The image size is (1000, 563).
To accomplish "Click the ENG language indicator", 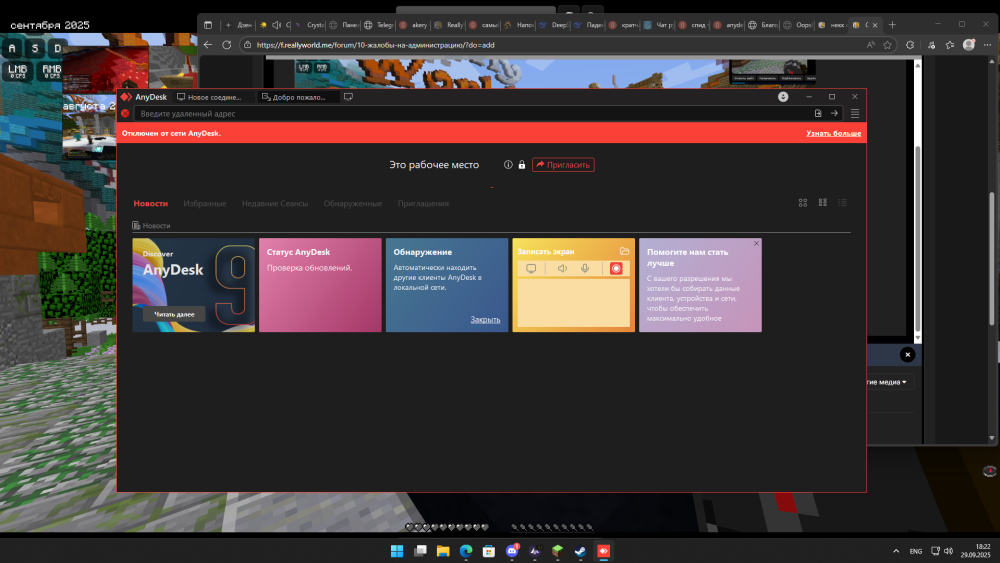I will pos(916,551).
